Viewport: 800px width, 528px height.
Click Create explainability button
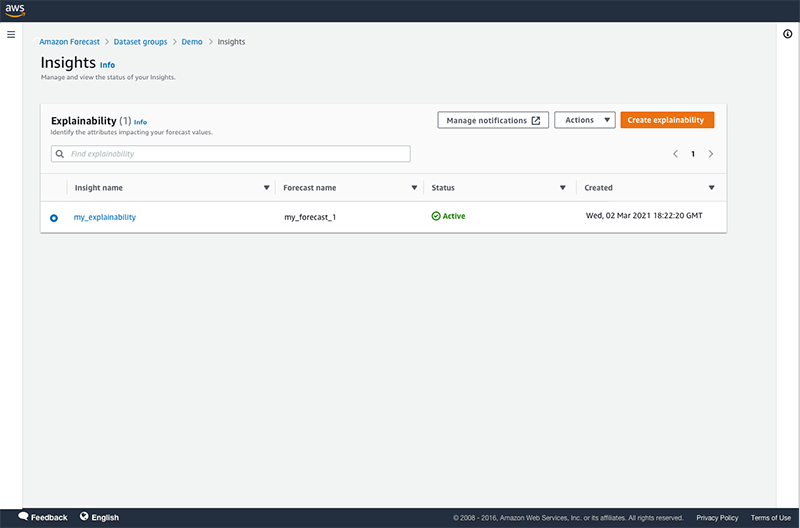tap(667, 120)
